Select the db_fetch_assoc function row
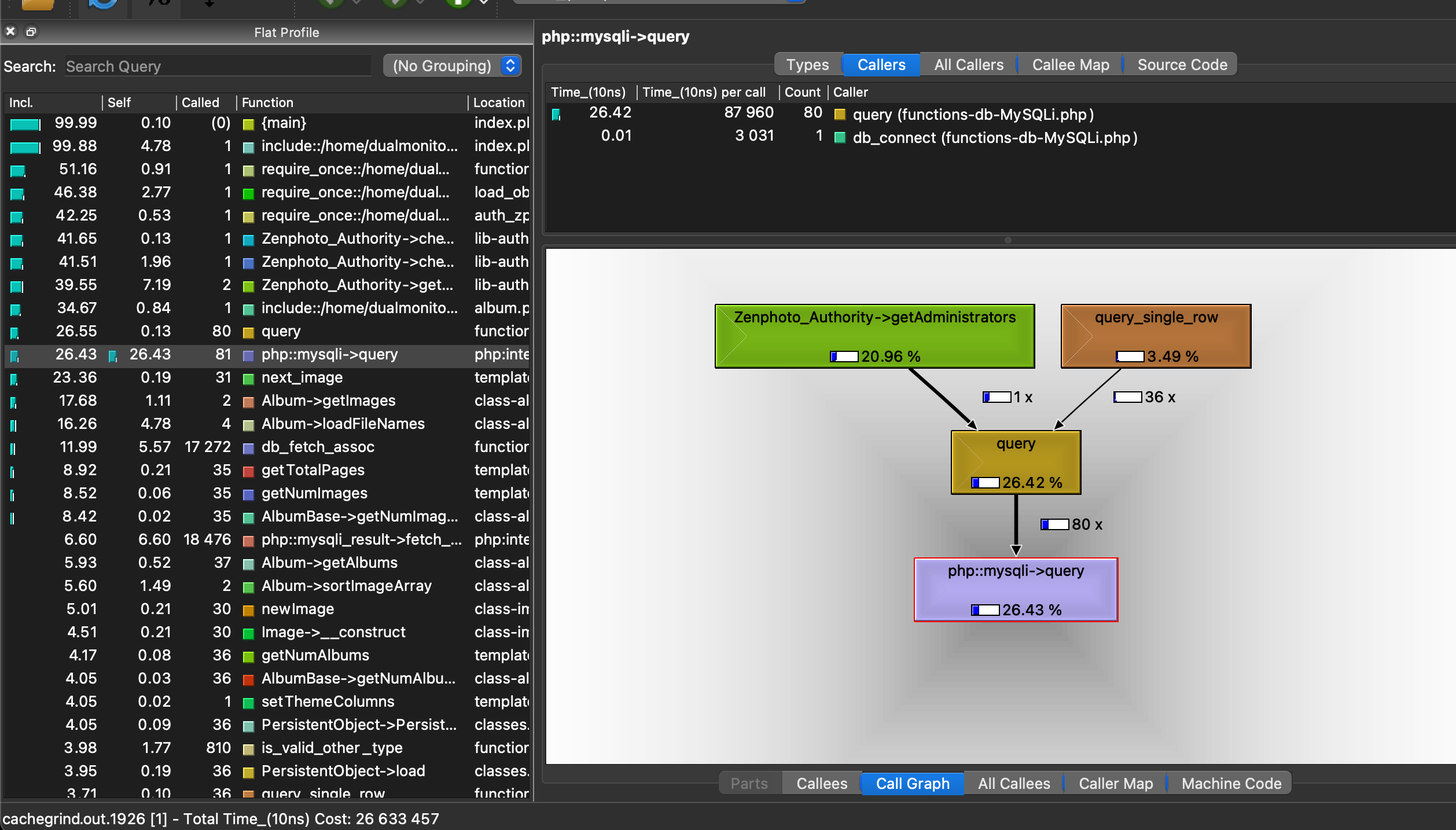Viewport: 1456px width, 830px height. tap(318, 447)
